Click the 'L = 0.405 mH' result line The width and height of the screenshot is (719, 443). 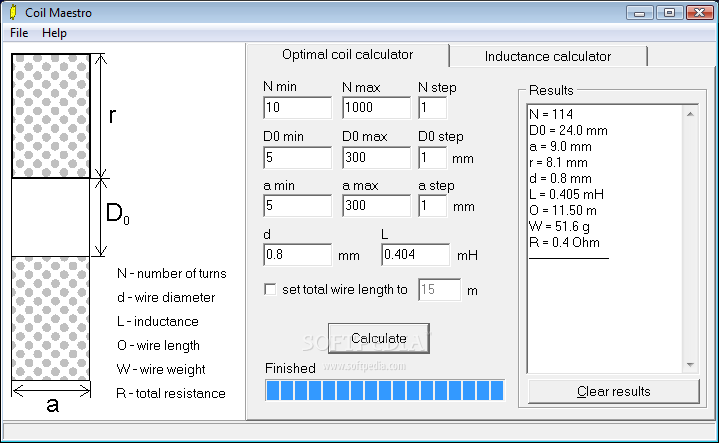tap(566, 194)
